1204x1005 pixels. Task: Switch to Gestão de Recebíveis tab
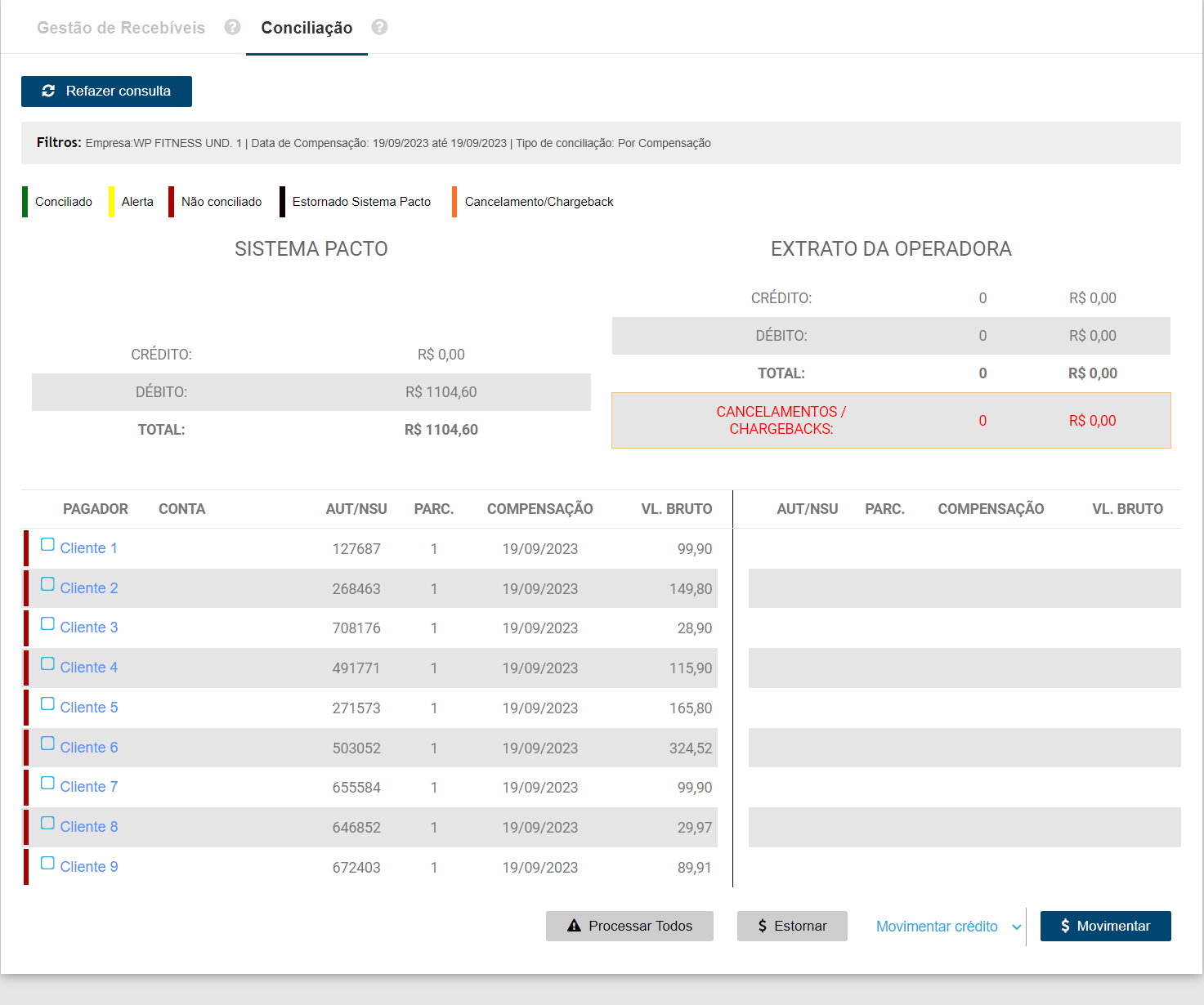click(121, 28)
